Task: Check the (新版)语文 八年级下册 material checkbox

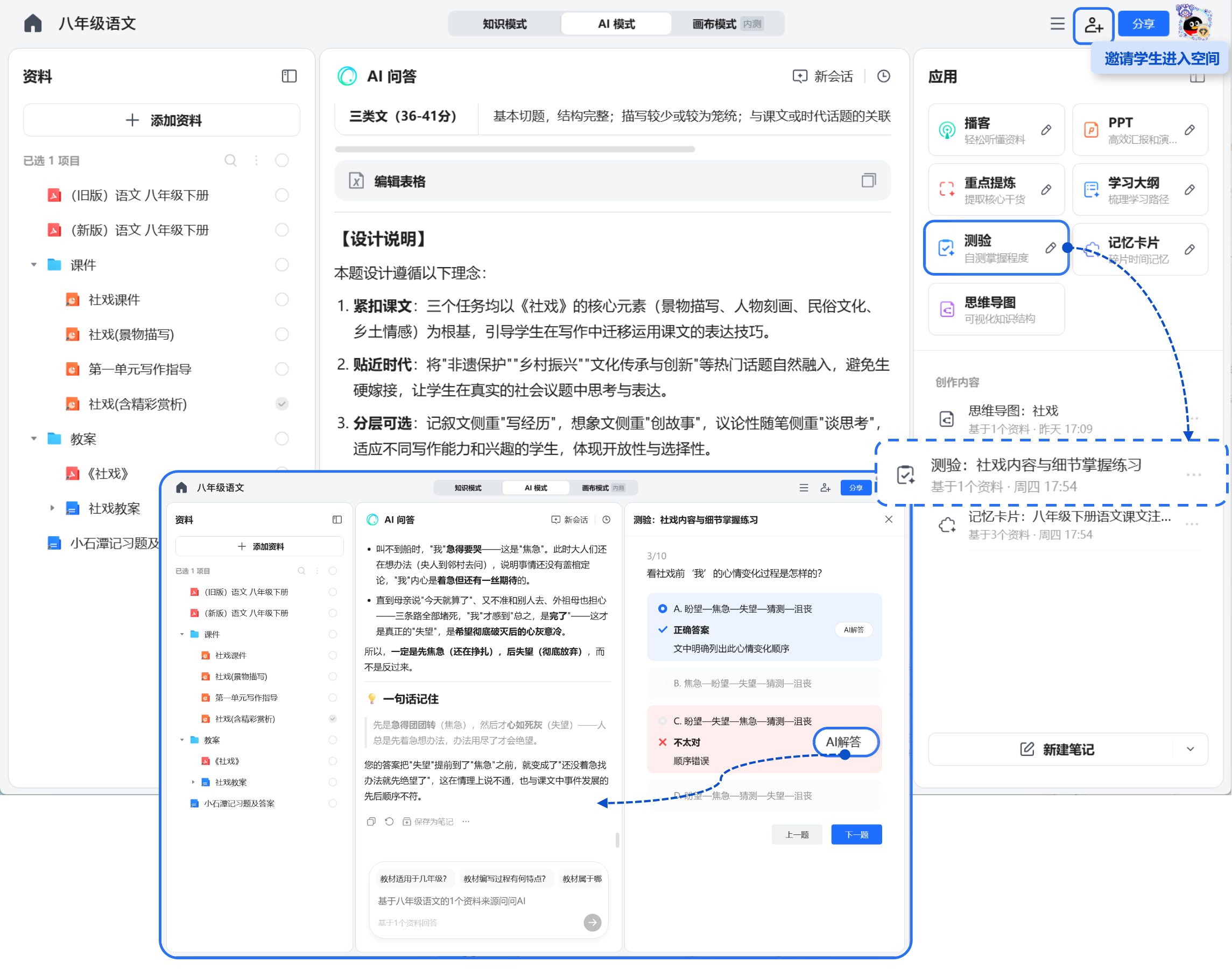Action: (282, 230)
